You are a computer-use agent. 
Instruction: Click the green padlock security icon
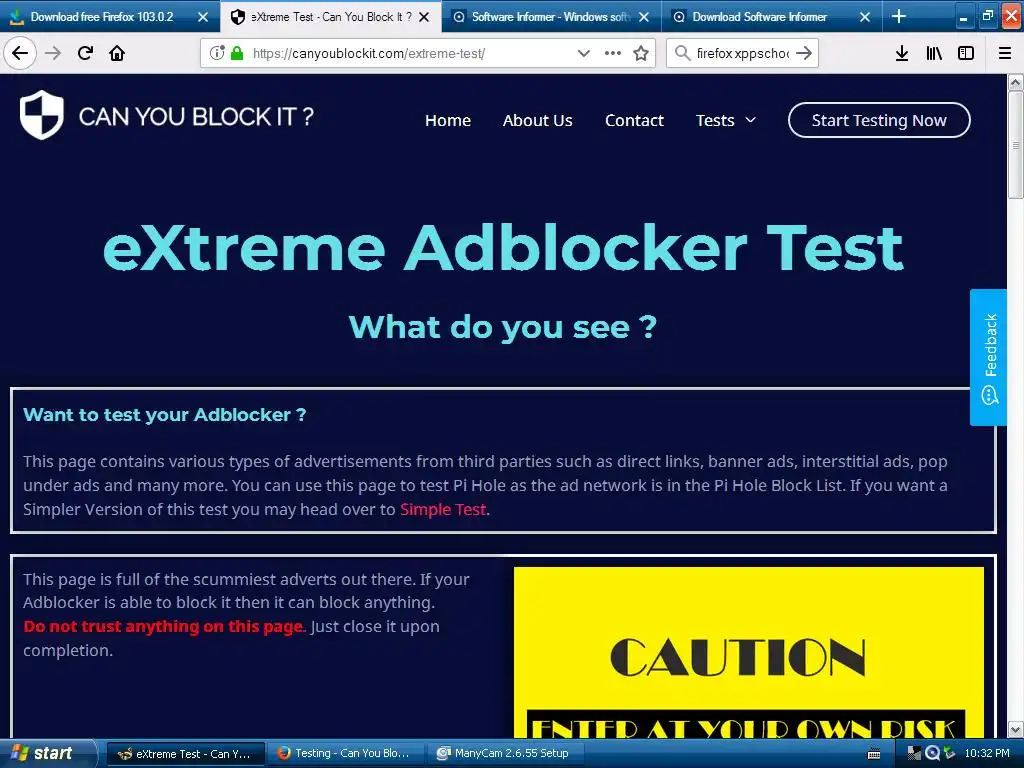237,53
